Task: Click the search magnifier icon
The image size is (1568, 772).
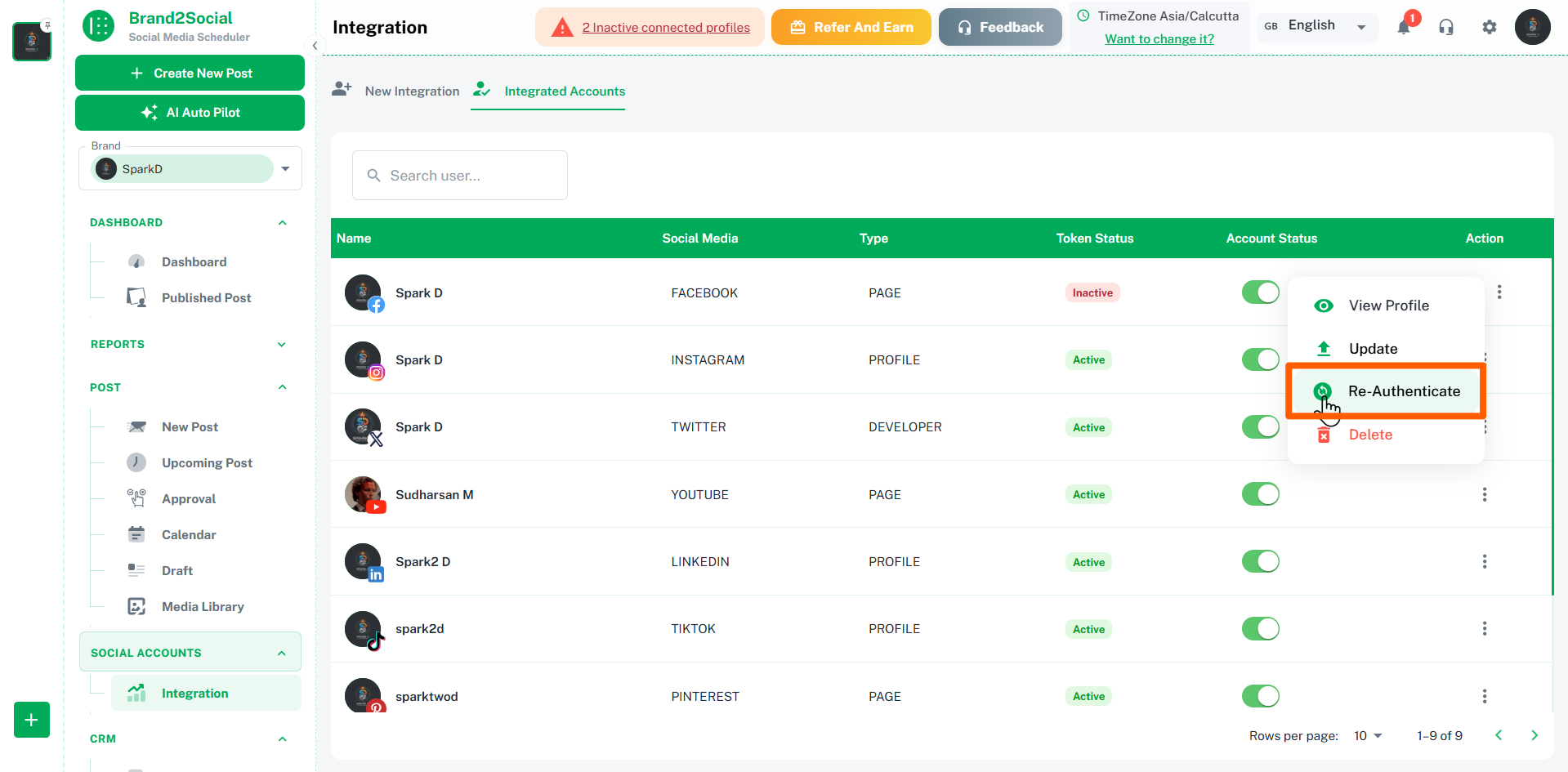Action: tap(374, 176)
